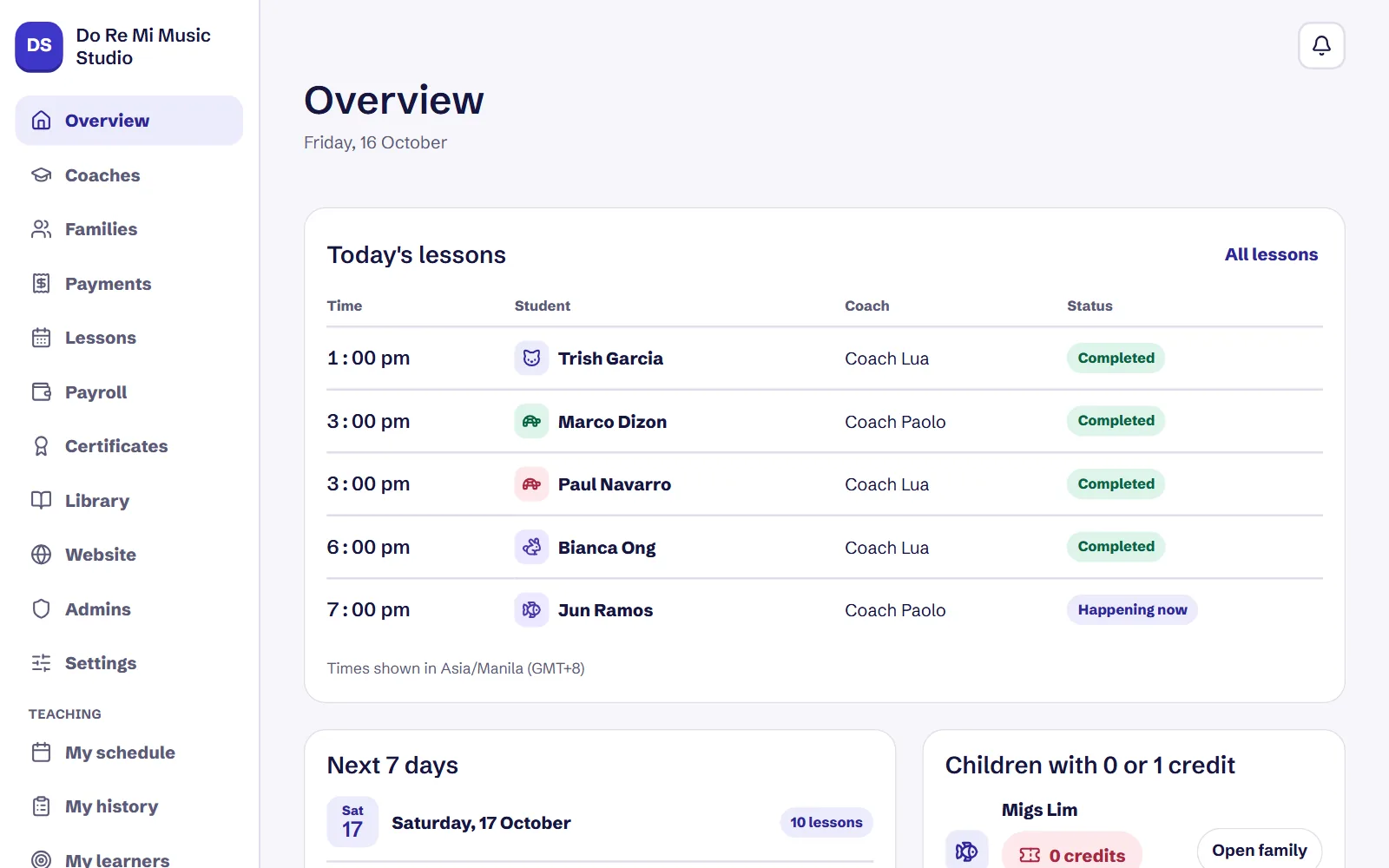Click Coach Paolo in Marco Dizon's row

(x=895, y=422)
